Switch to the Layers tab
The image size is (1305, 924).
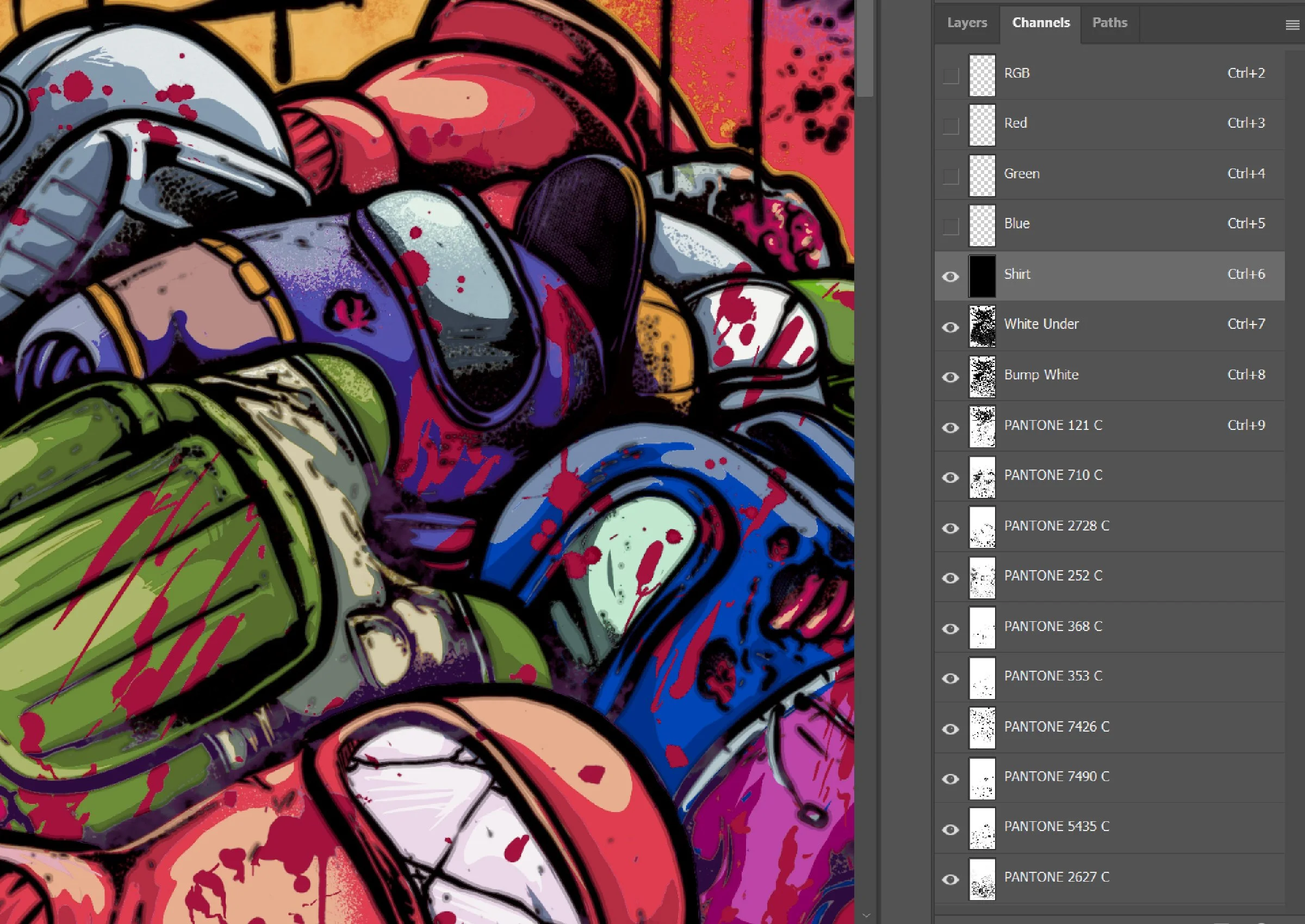coord(966,23)
